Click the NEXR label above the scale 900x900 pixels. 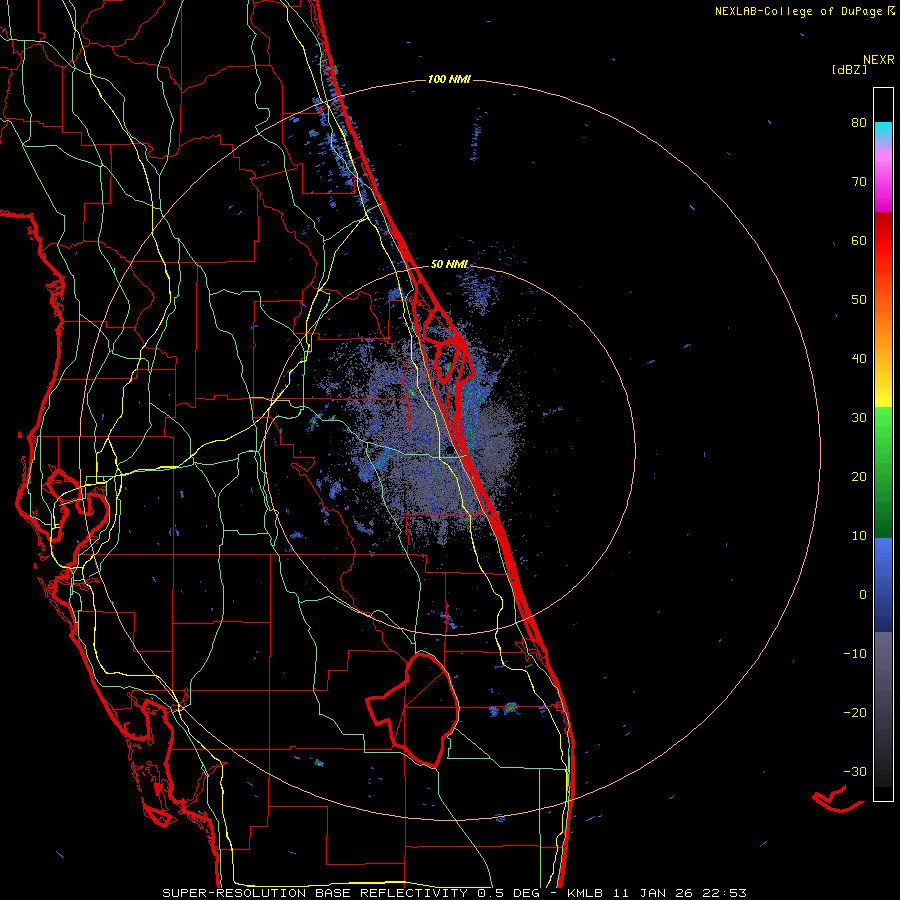click(878, 60)
